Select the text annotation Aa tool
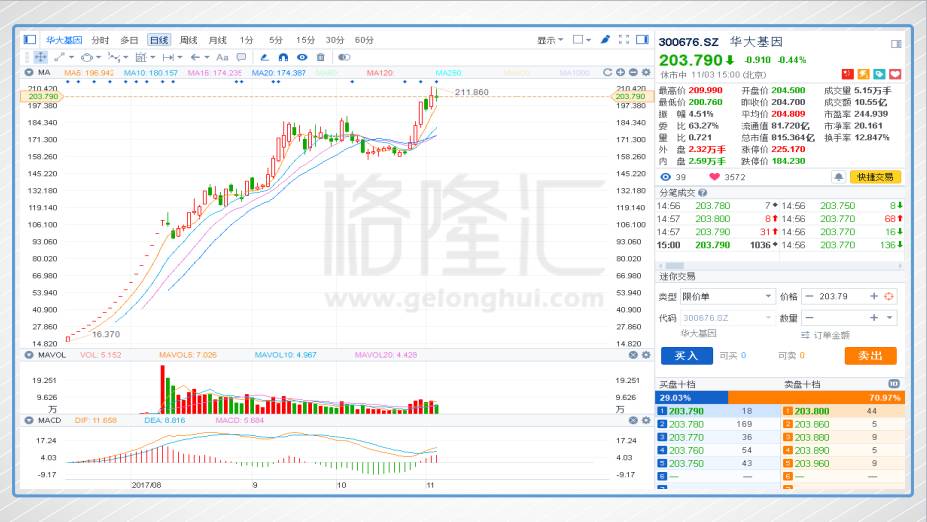927x522 pixels. pos(222,57)
